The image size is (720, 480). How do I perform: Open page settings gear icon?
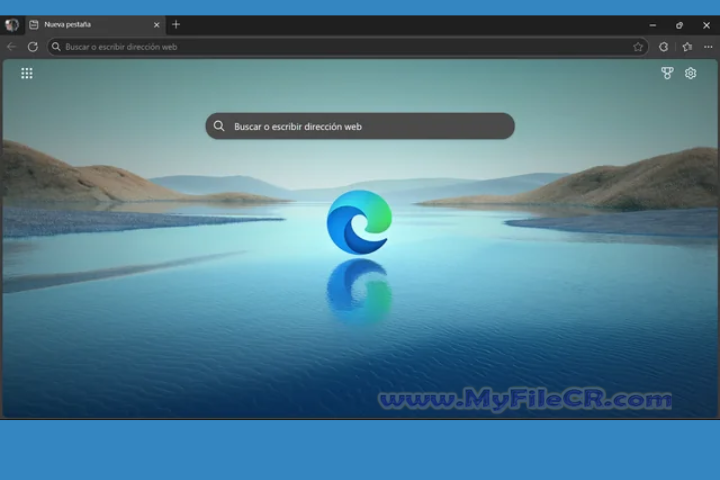tap(690, 73)
